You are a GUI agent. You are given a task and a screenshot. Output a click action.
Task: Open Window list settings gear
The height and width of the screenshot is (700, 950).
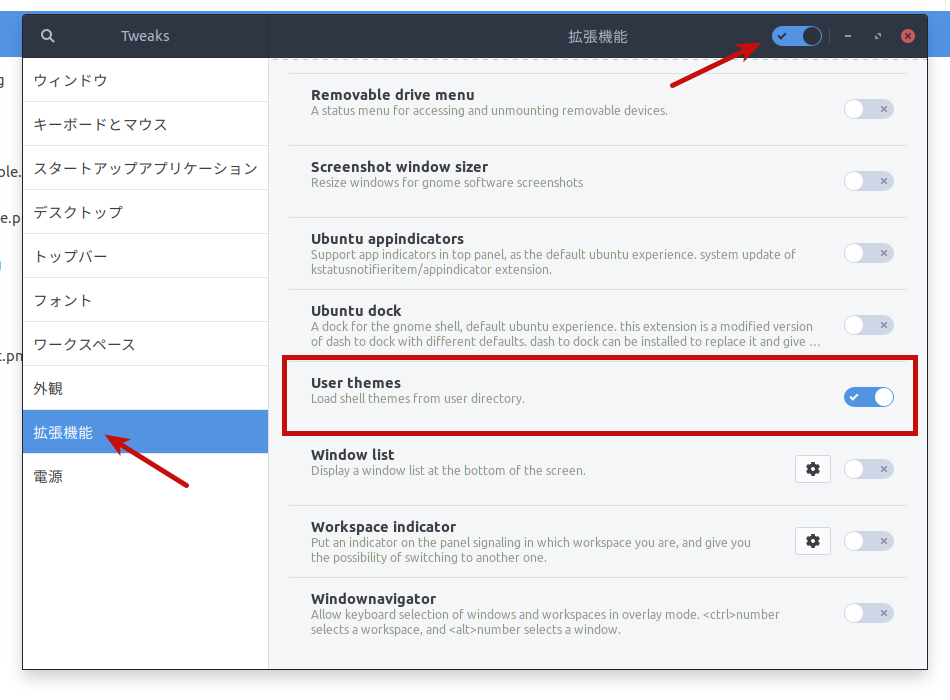812,469
